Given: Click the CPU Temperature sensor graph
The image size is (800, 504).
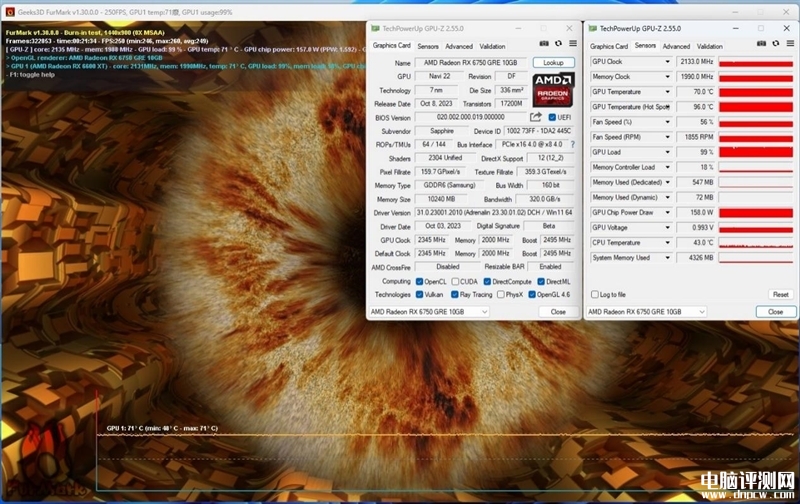Looking at the screenshot, I should [x=756, y=243].
